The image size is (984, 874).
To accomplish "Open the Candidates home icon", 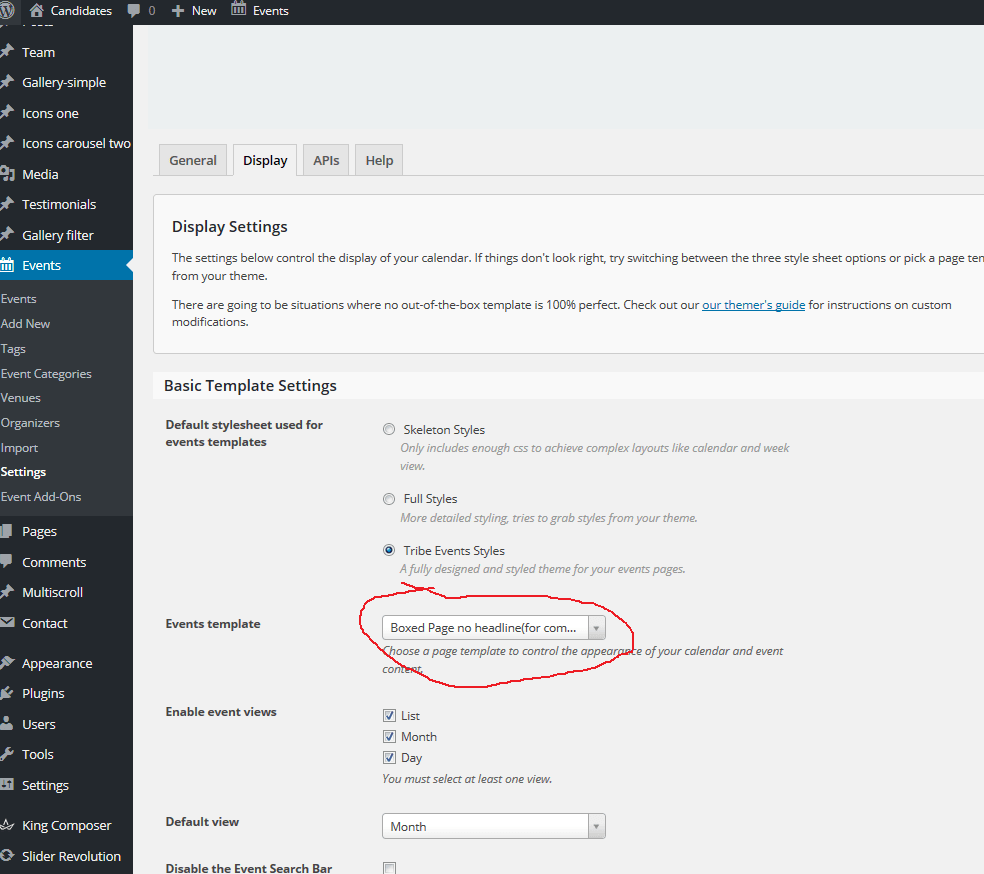I will click(x=37, y=10).
